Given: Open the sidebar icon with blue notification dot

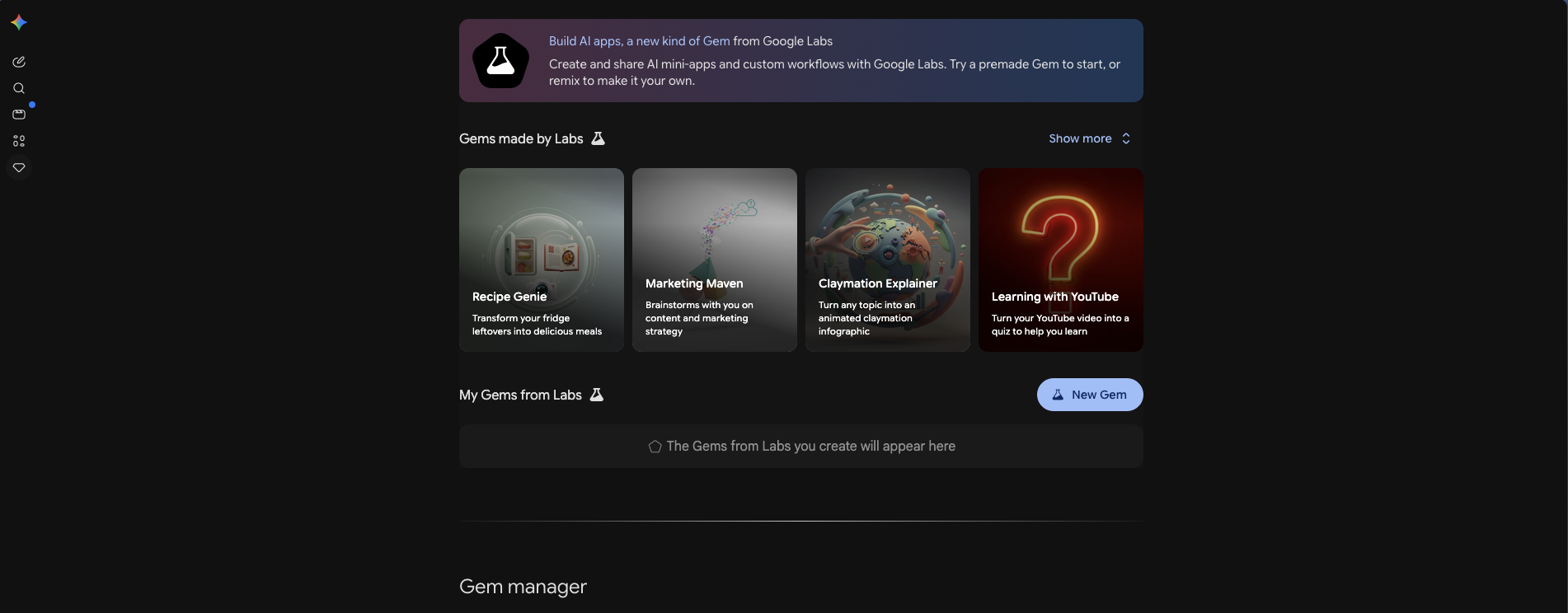Looking at the screenshot, I should click(x=19, y=115).
